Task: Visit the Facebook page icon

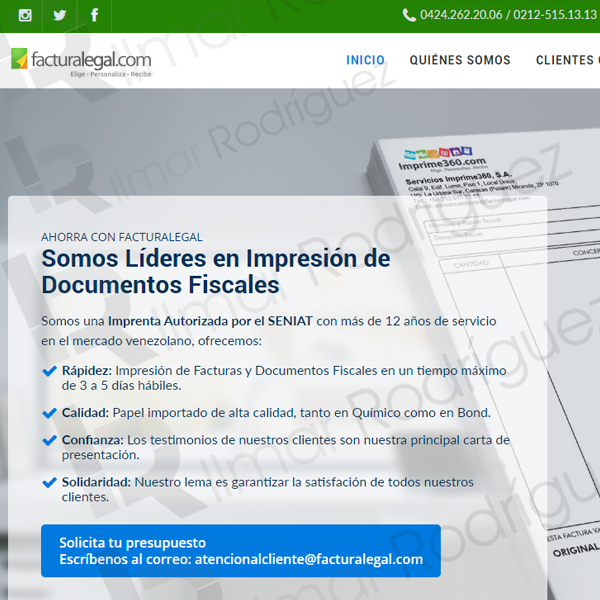Action: 95,15
